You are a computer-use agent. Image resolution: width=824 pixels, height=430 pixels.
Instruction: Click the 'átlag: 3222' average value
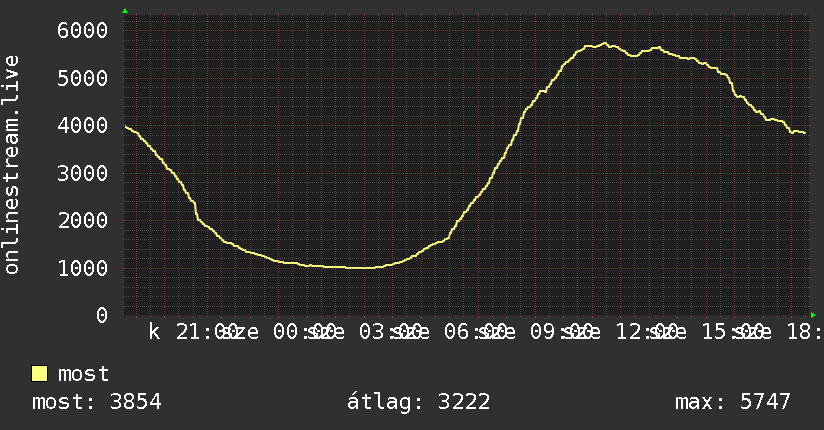tap(418, 402)
